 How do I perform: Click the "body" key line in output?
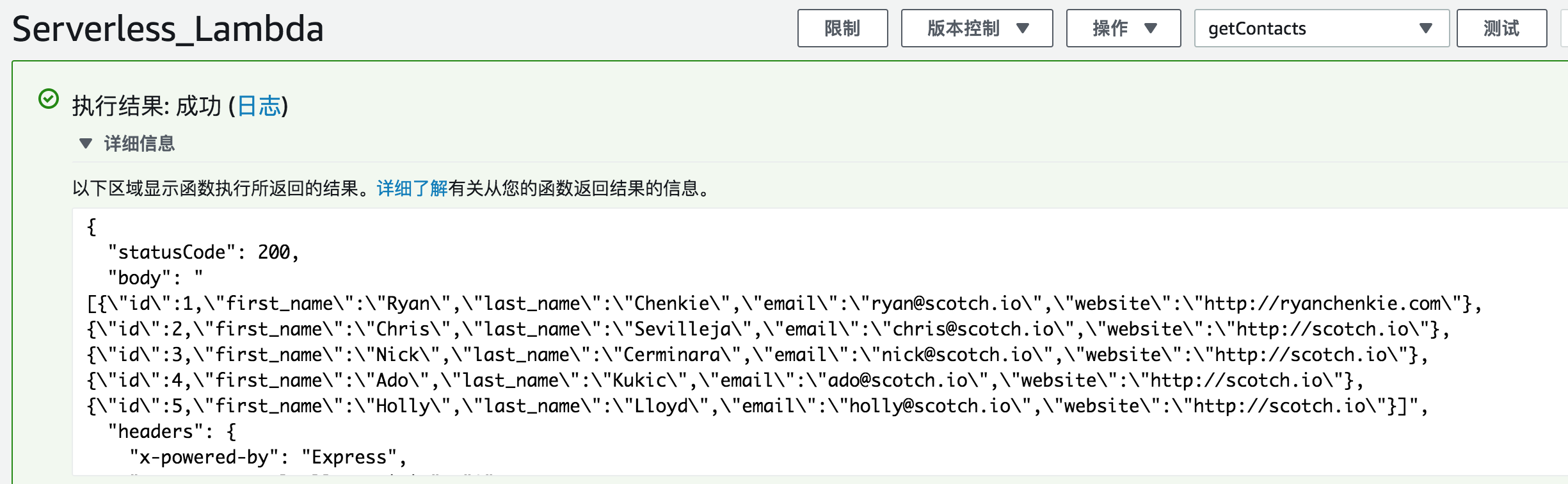155,278
